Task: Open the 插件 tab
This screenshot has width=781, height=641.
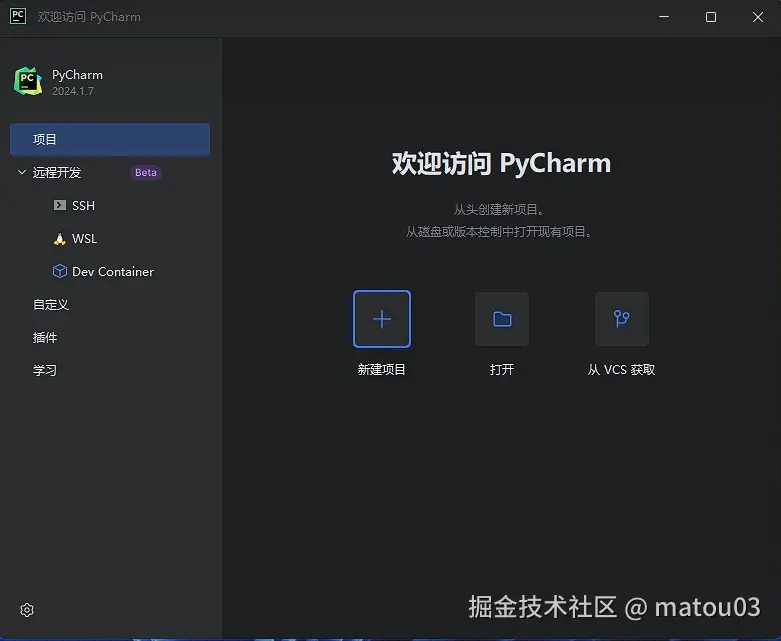Action: [x=45, y=337]
